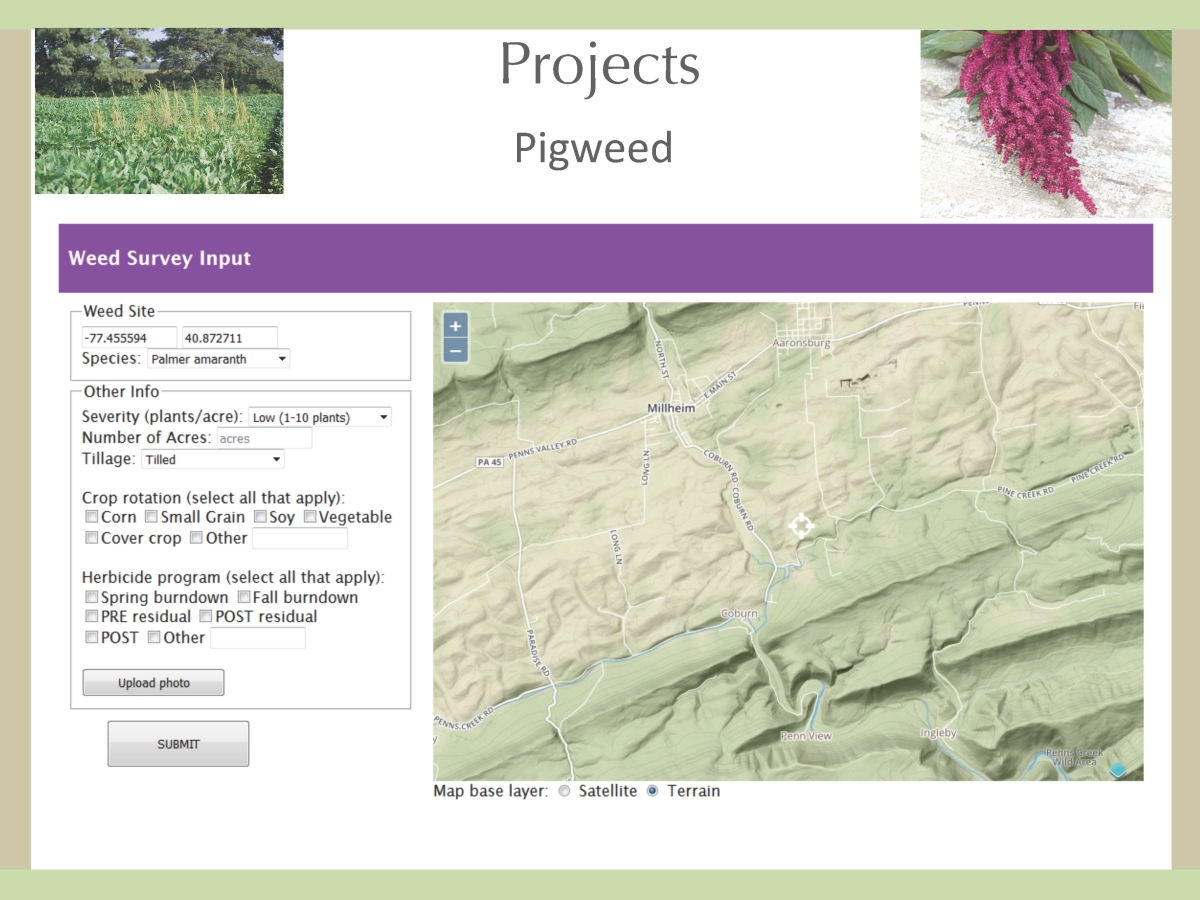Click the Millheim label on the map
The height and width of the screenshot is (900, 1200).
673,408
